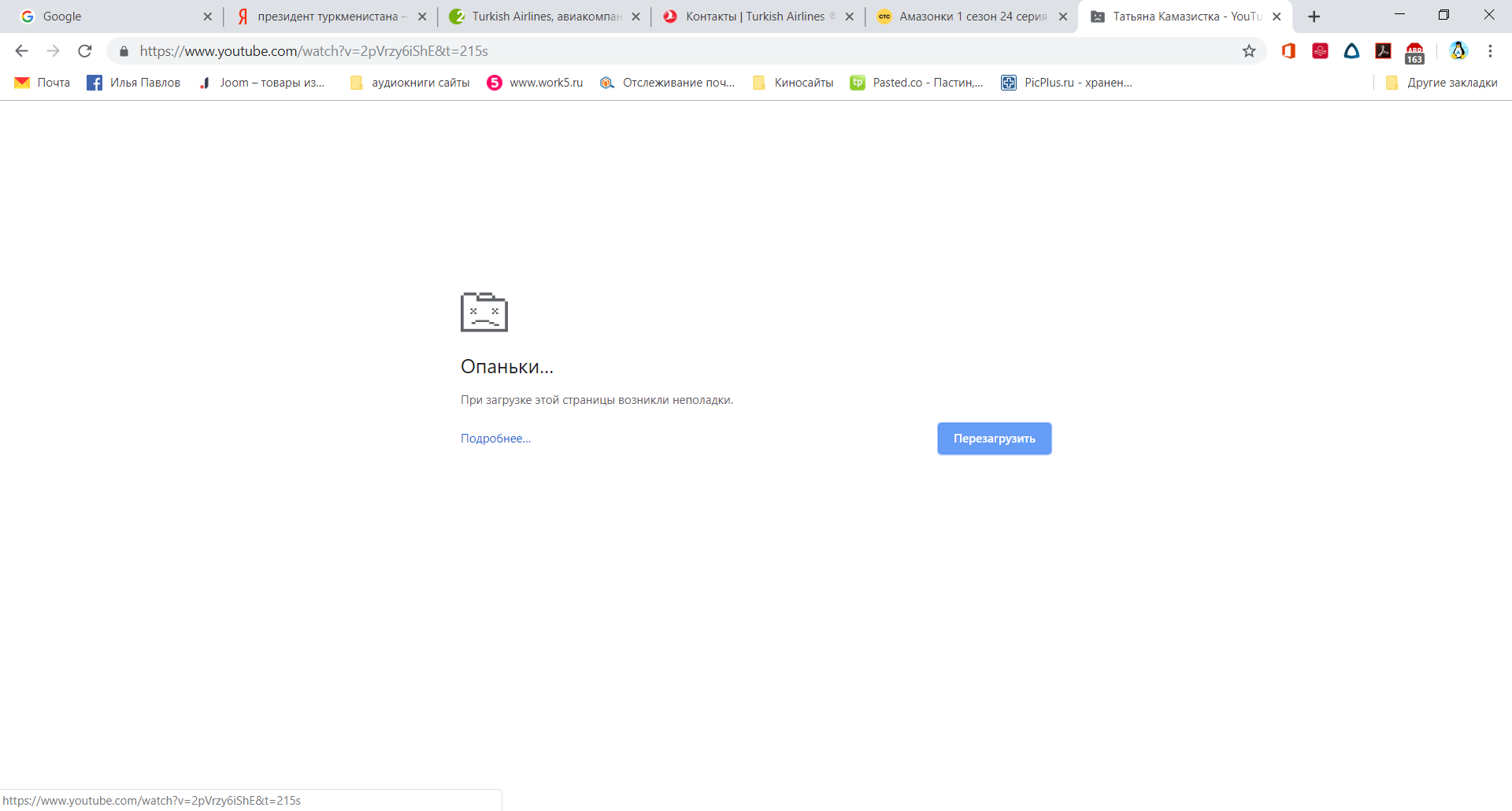The image size is (1512, 811).
Task: Switch to президент туркменистана tab
Action: [x=329, y=17]
